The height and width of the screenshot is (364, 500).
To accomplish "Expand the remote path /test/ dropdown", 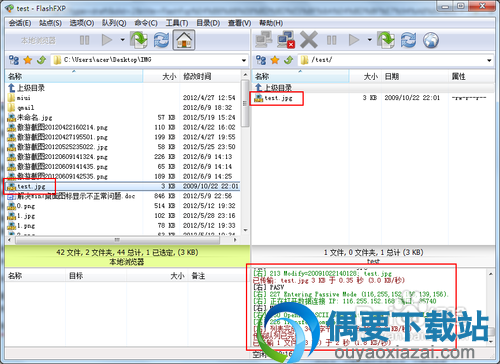I will (489, 61).
